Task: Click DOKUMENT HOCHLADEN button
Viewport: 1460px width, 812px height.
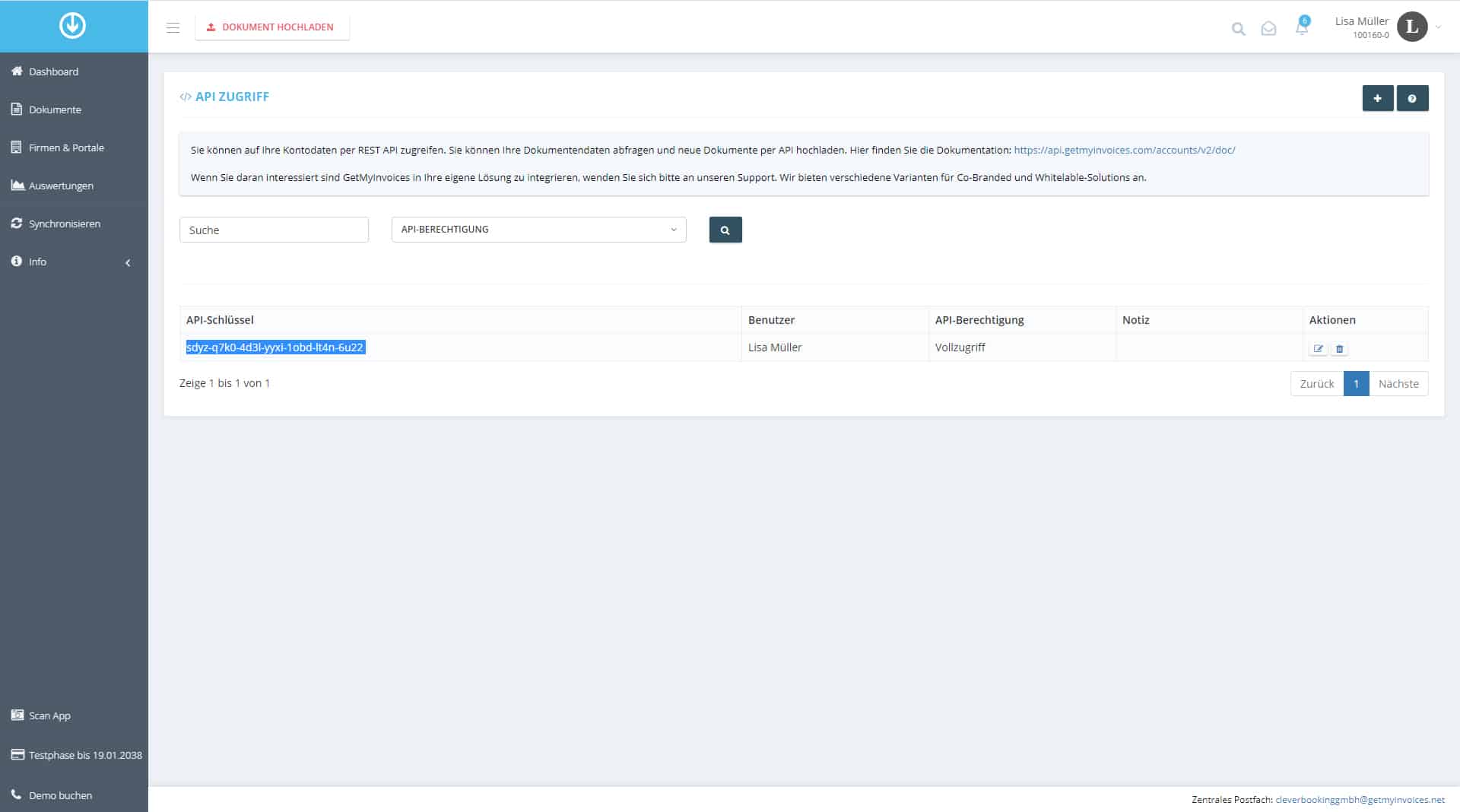Action: (271, 27)
